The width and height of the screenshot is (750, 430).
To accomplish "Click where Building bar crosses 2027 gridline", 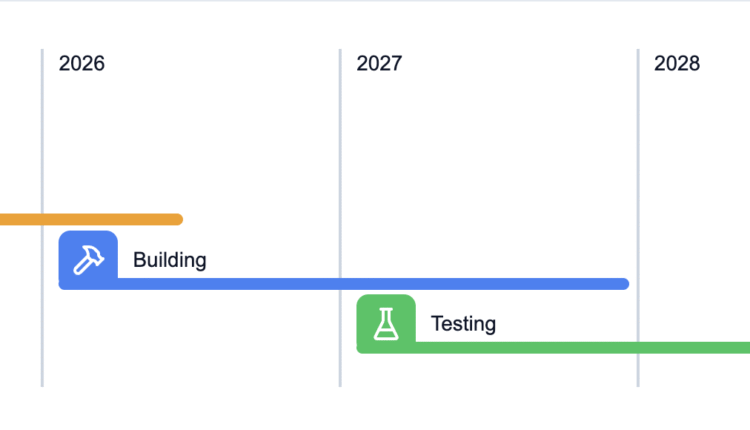I will [340, 284].
